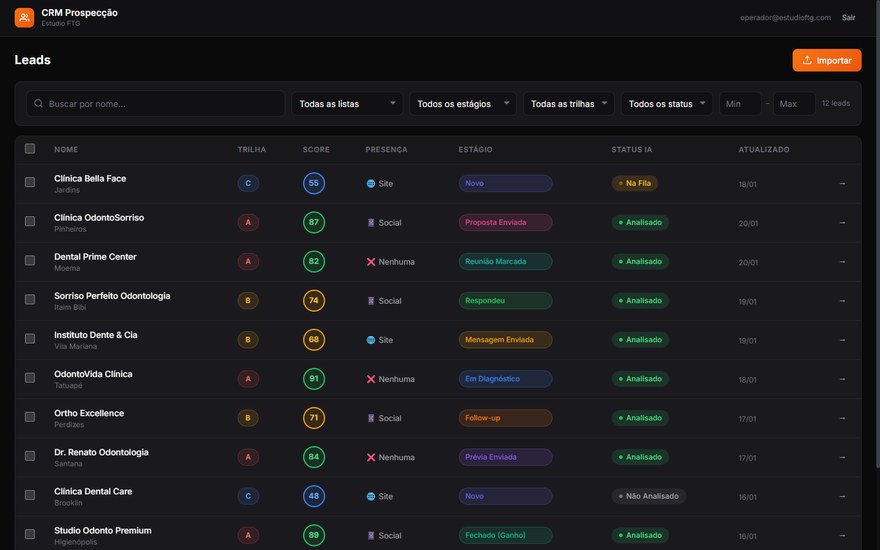Click the score 91 circle for OdontoVida Clínica
Viewport: 880px width, 550px height.
click(x=314, y=379)
